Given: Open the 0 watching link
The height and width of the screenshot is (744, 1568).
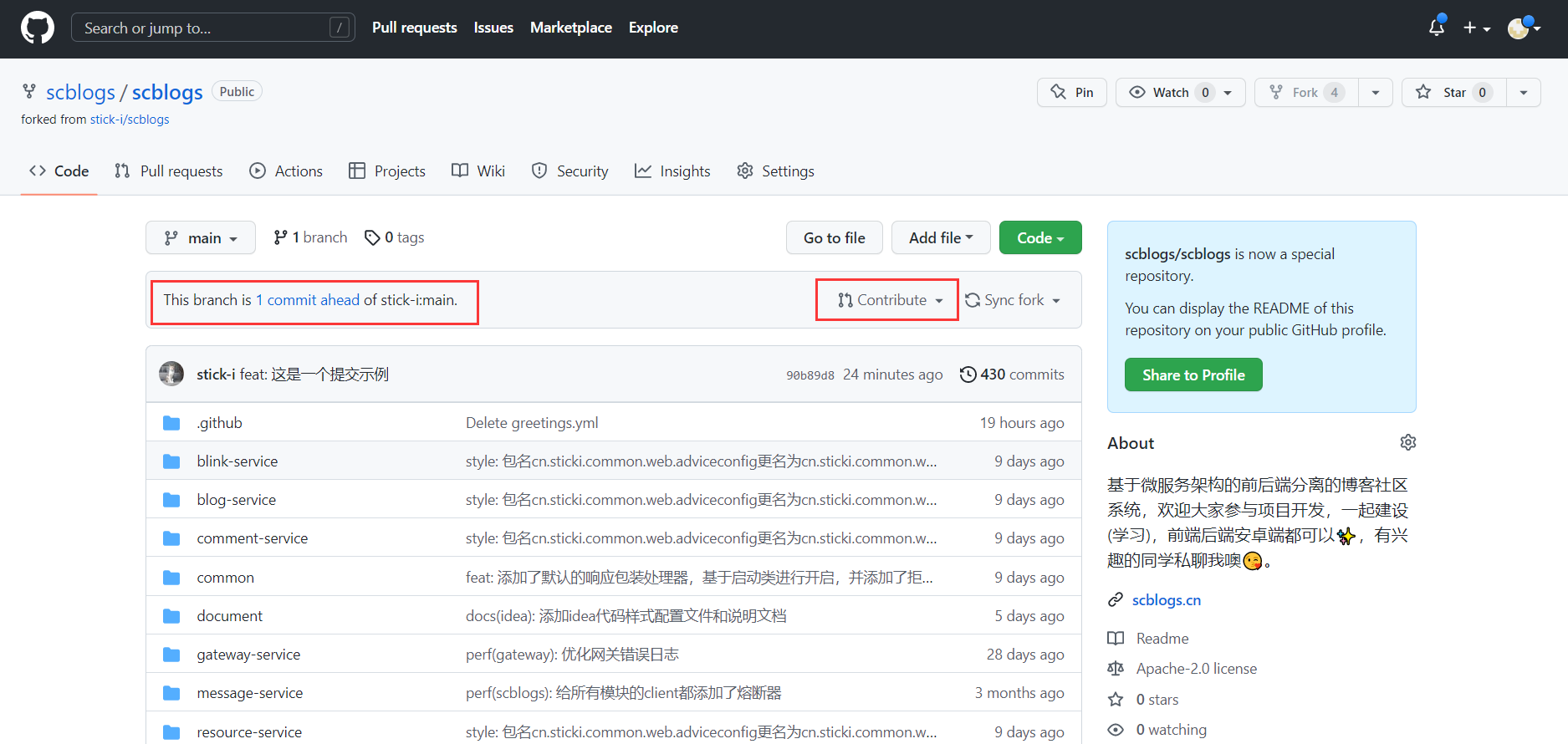Looking at the screenshot, I should (x=1172, y=730).
